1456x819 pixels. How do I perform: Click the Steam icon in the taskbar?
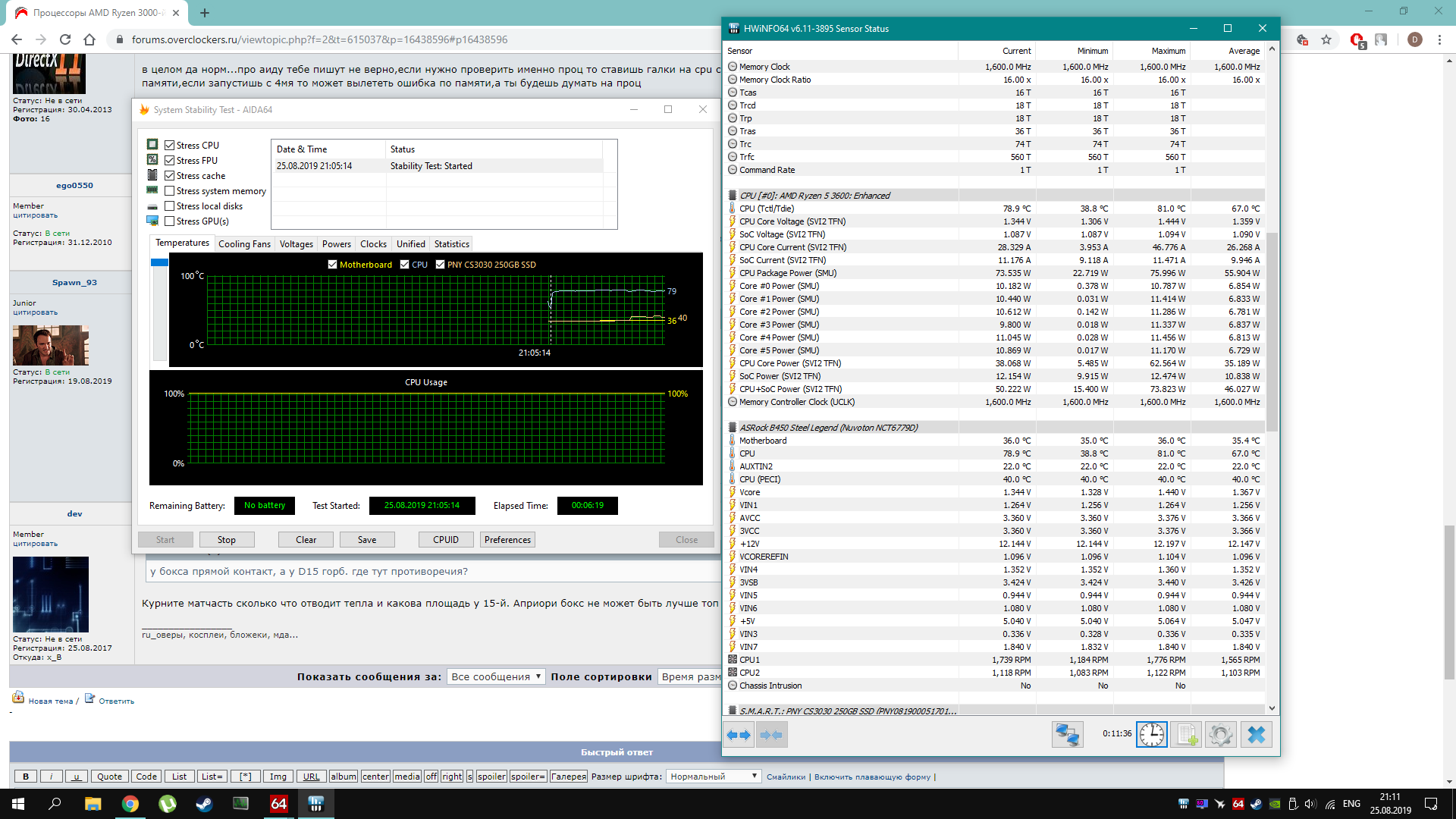[204, 804]
